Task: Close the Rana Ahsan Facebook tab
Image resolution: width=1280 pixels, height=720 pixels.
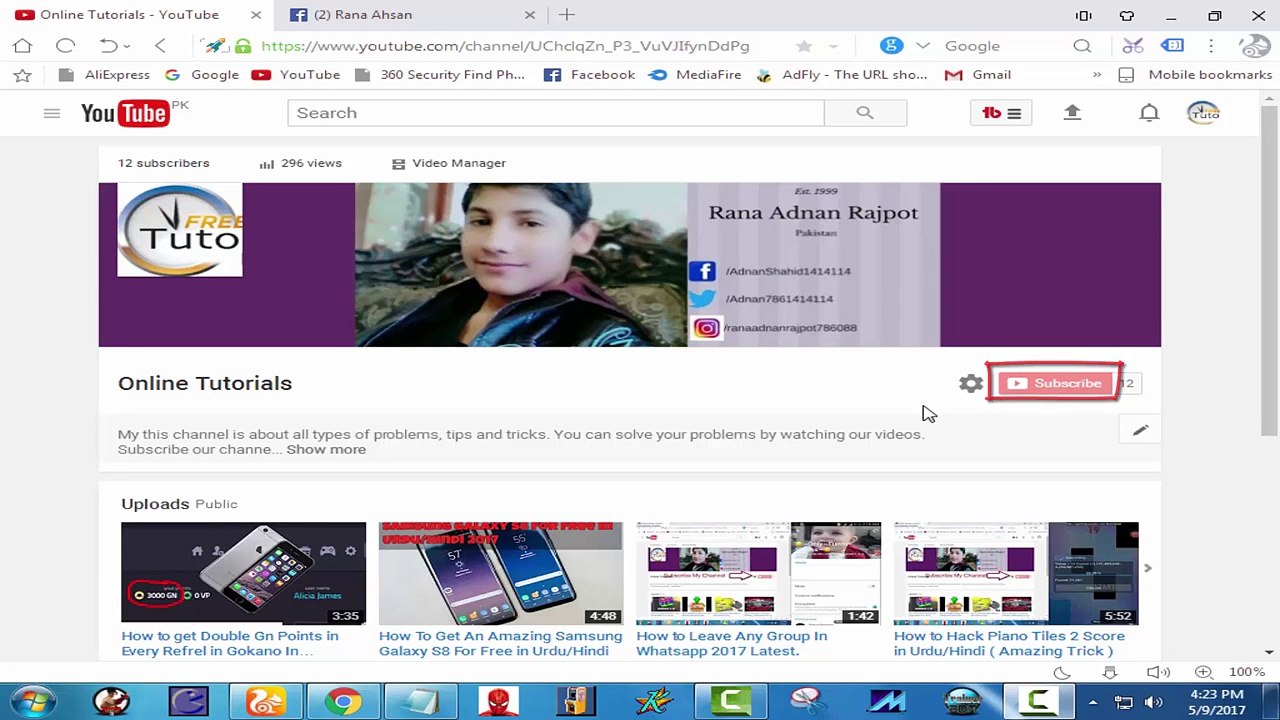Action: click(530, 15)
